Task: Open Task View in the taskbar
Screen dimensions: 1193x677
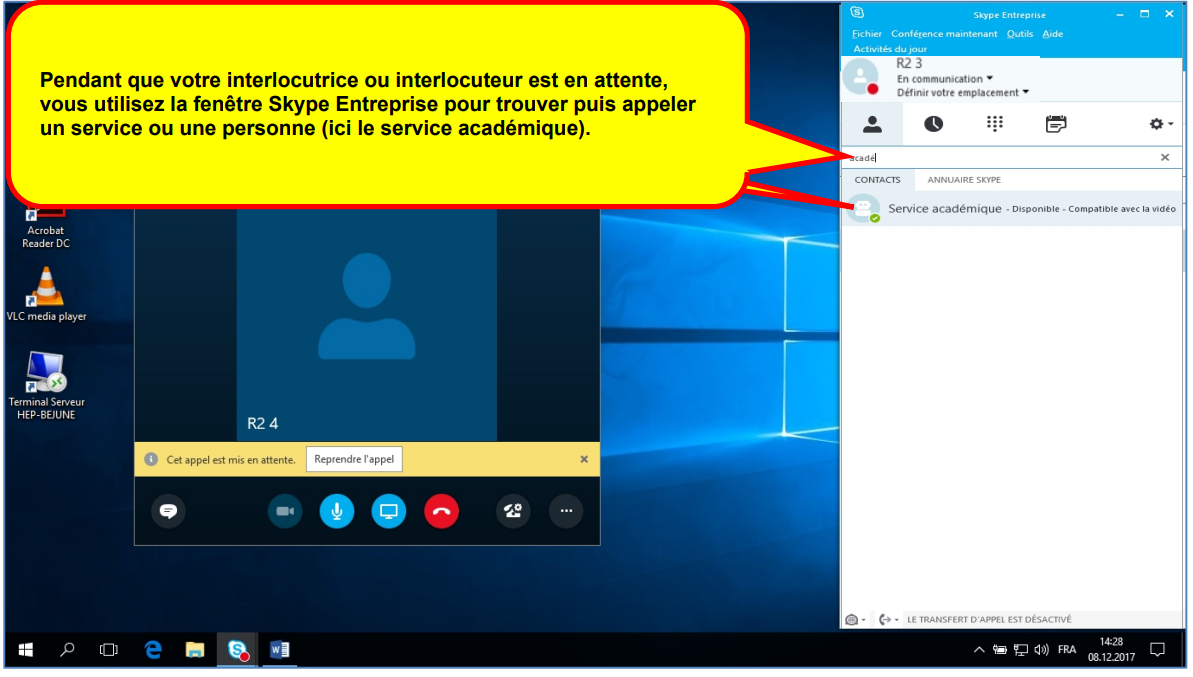Action: pyautogui.click(x=109, y=650)
